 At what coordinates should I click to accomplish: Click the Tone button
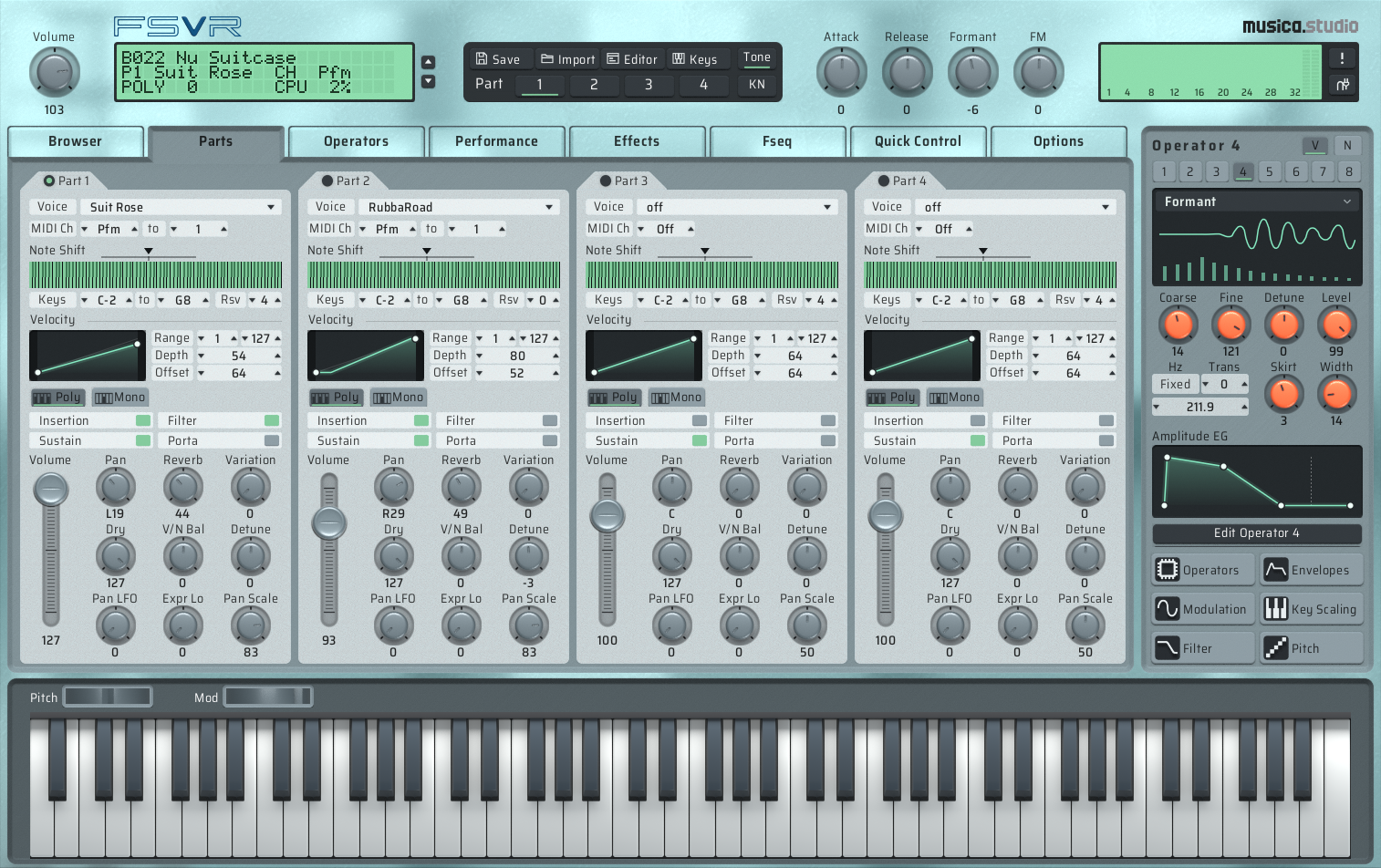(x=757, y=57)
